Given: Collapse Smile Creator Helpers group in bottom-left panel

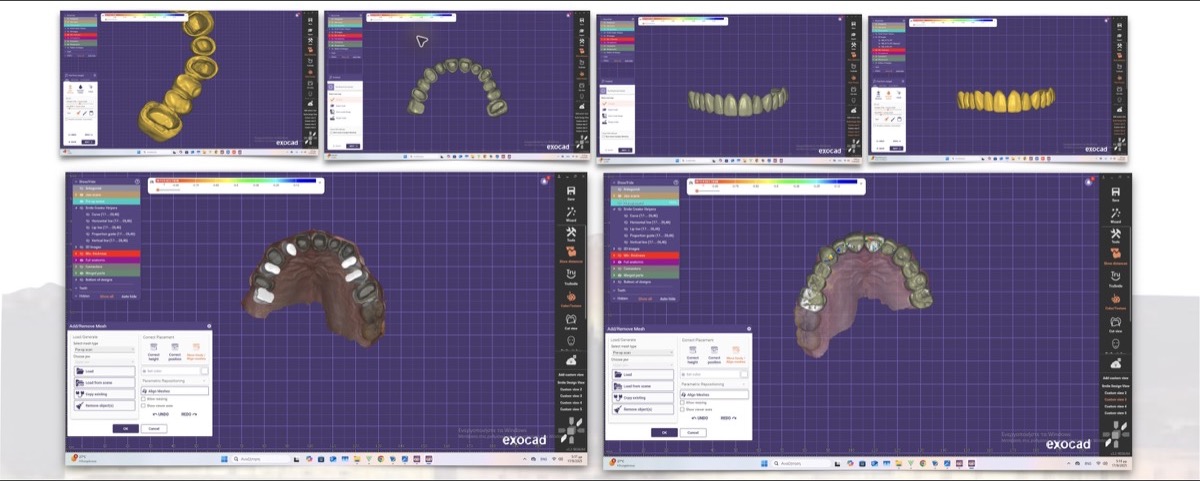Looking at the screenshot, I should pyautogui.click(x=76, y=208).
